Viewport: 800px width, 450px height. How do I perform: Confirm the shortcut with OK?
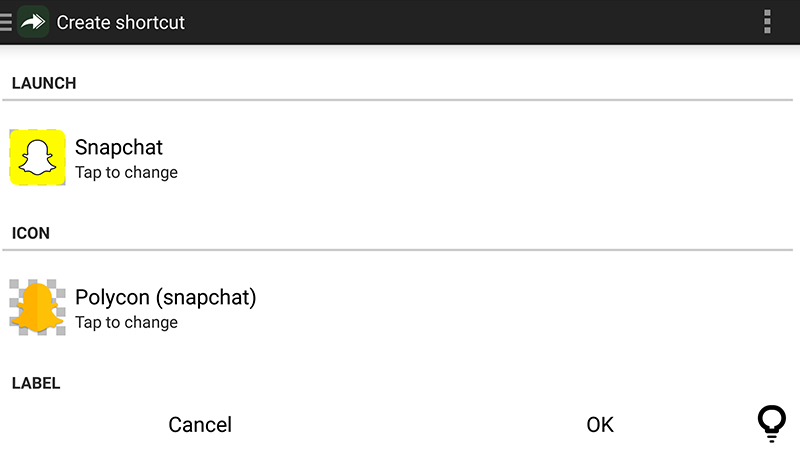[600, 424]
